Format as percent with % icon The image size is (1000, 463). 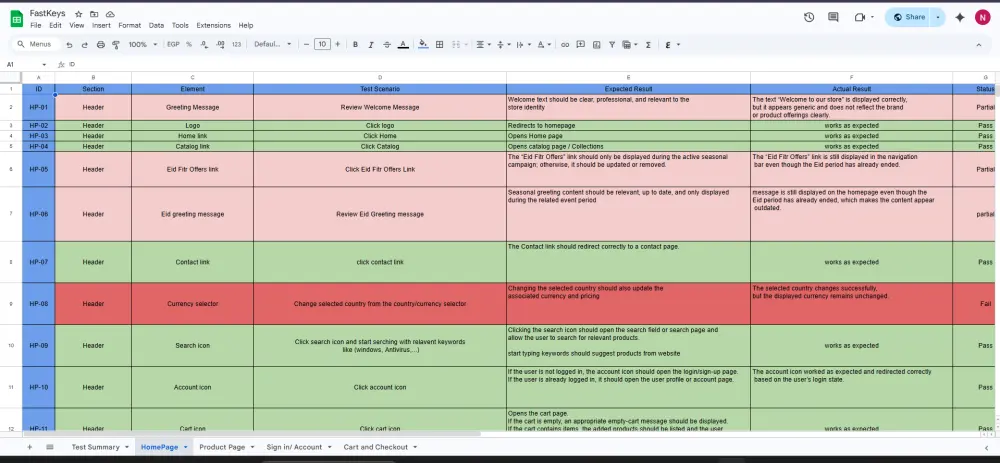pyautogui.click(x=189, y=45)
